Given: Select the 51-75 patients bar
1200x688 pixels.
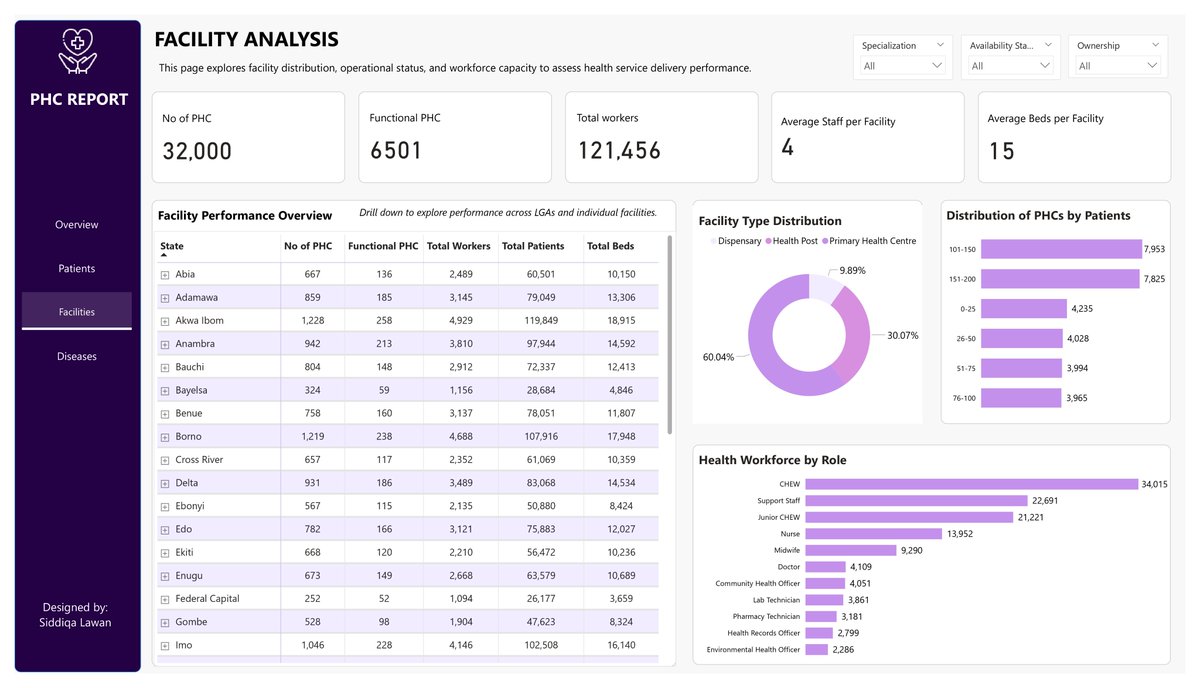Looking at the screenshot, I should tap(1021, 369).
